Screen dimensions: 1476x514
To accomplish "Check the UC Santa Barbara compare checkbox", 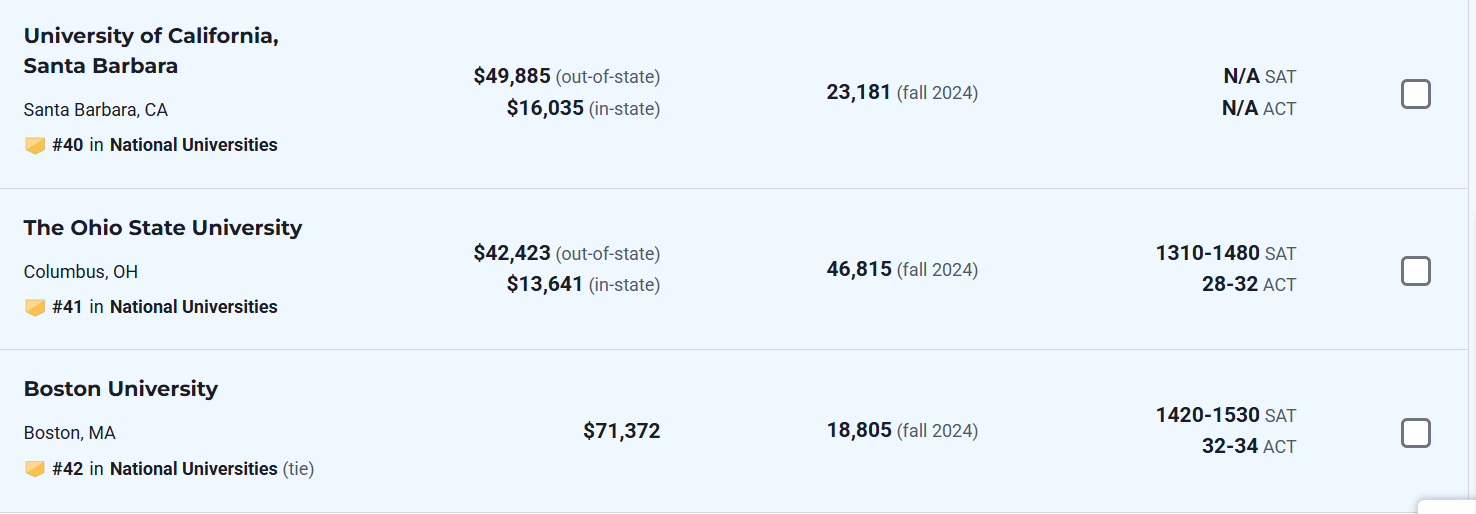I will [1415, 94].
